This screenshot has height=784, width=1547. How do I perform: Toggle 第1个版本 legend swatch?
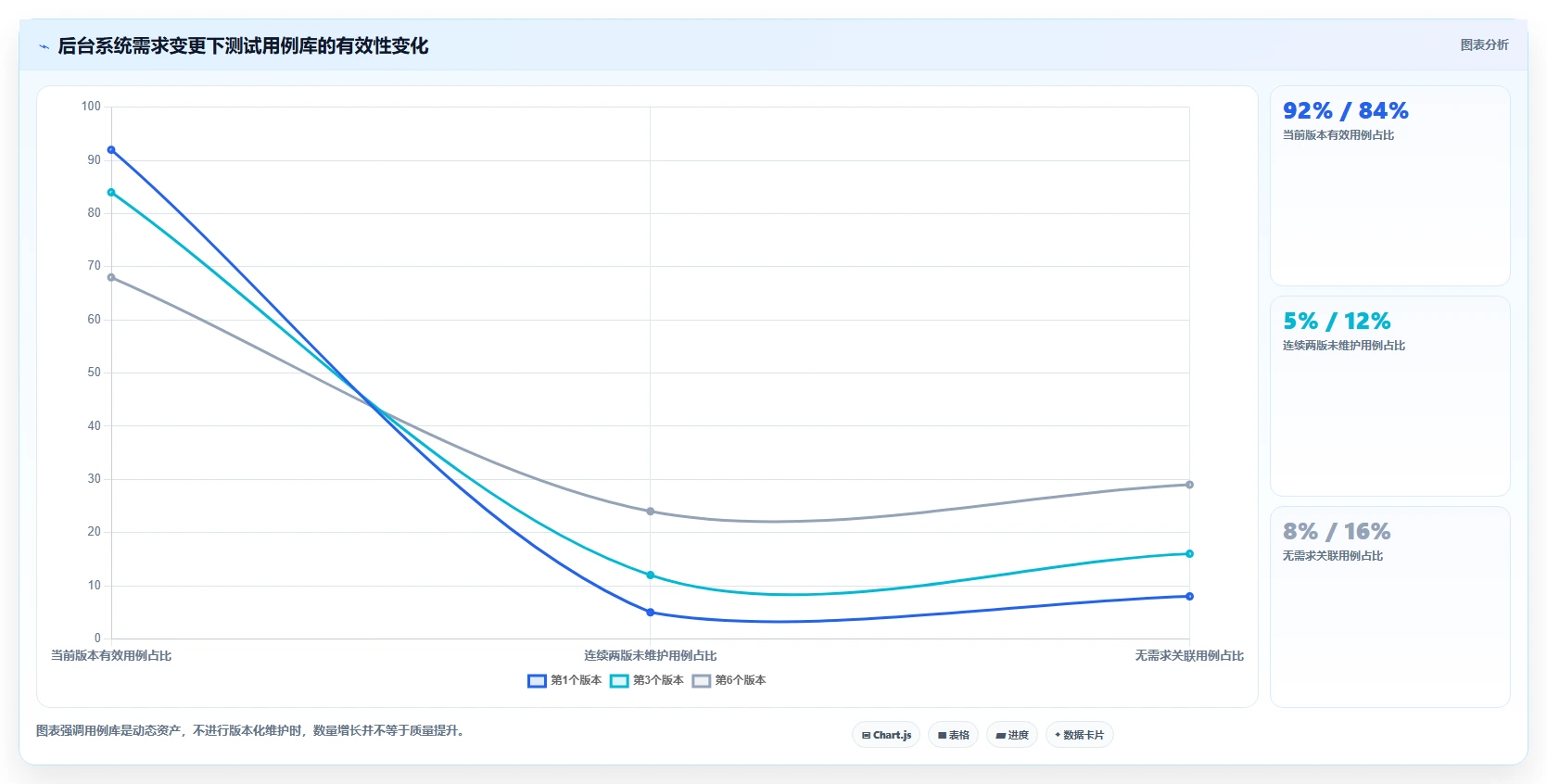(x=537, y=681)
